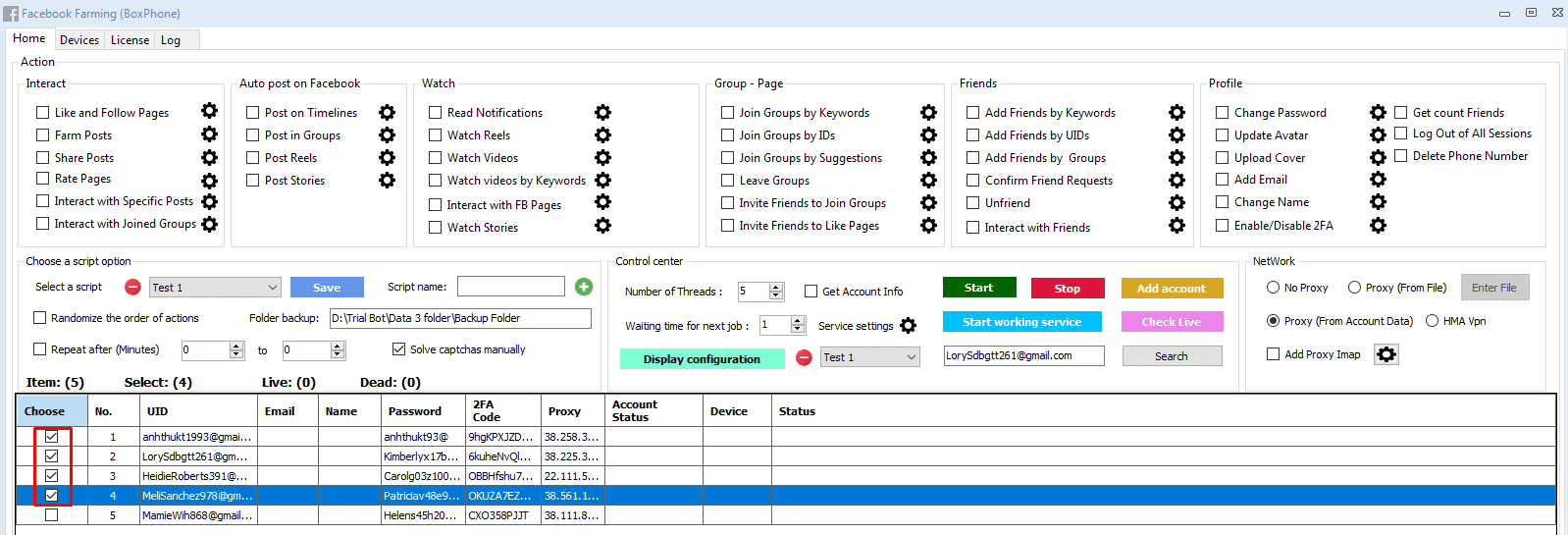Focus the Script name input field

pos(510,286)
